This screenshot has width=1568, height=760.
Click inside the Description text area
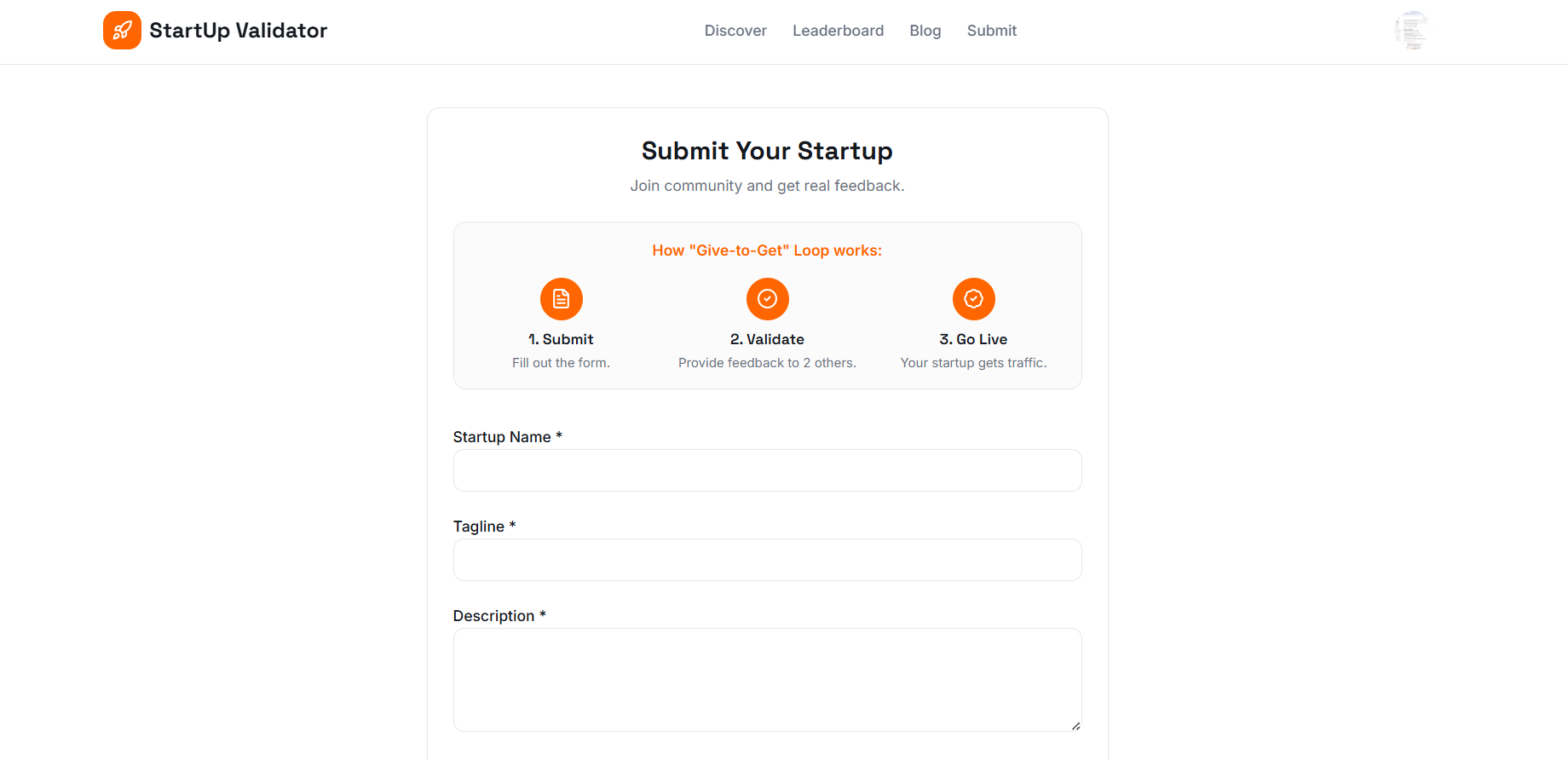pos(766,679)
